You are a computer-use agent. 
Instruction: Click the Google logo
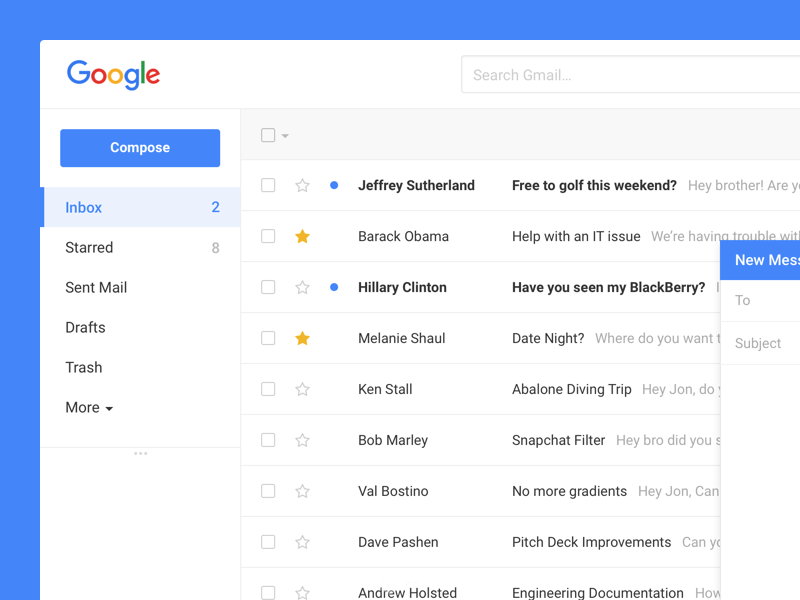point(113,75)
